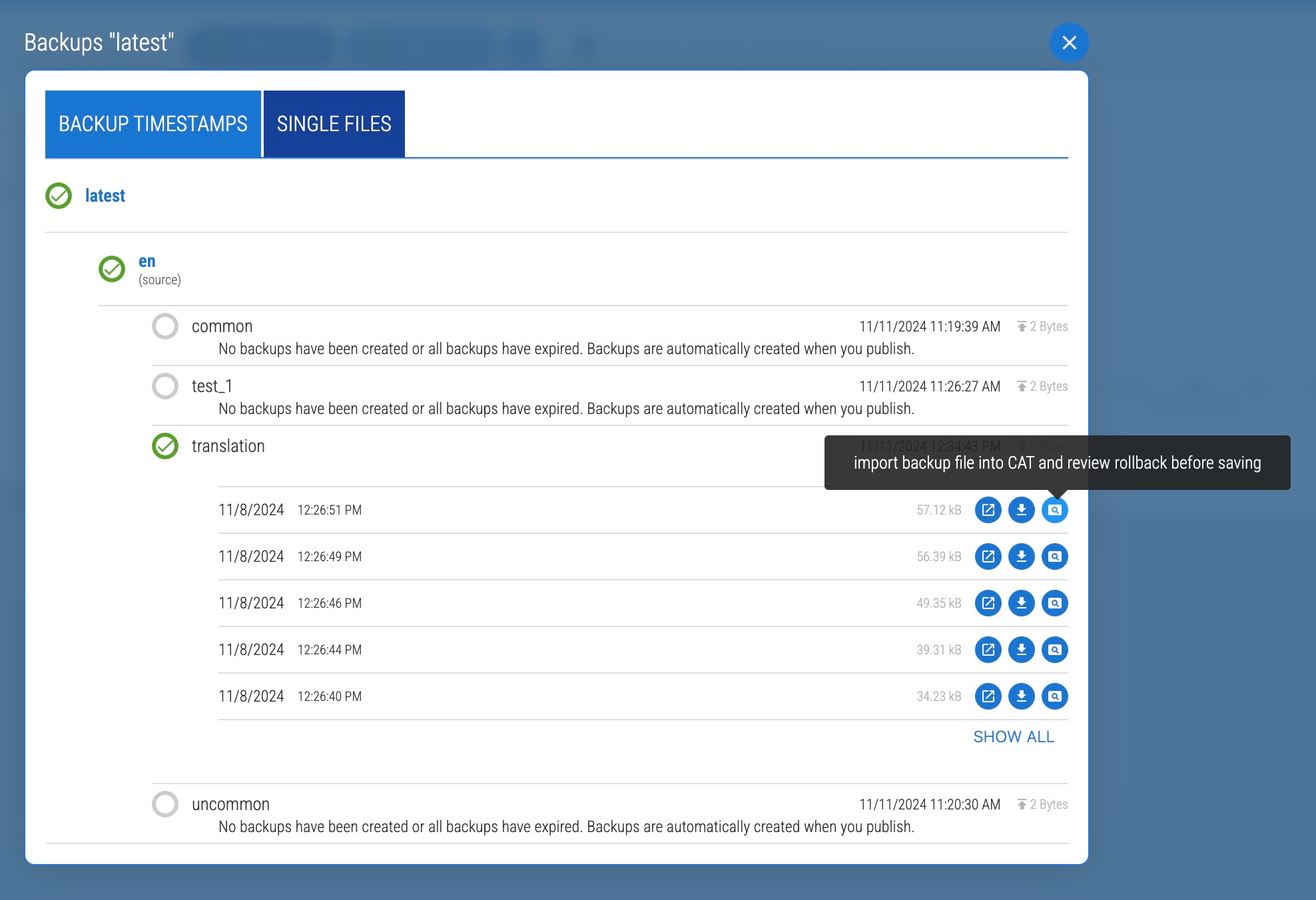This screenshot has width=1316, height=900.
Task: Select the common file radio circle
Action: tap(164, 326)
